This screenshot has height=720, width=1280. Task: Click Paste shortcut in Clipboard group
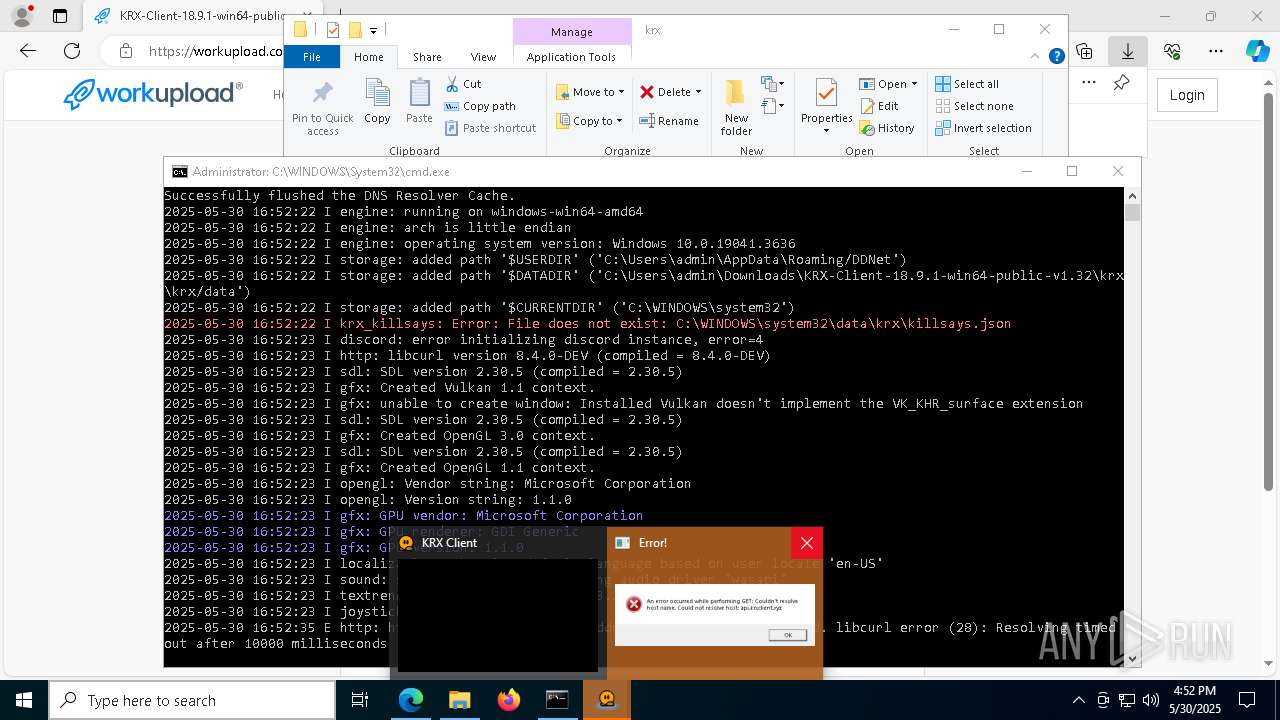tap(490, 128)
